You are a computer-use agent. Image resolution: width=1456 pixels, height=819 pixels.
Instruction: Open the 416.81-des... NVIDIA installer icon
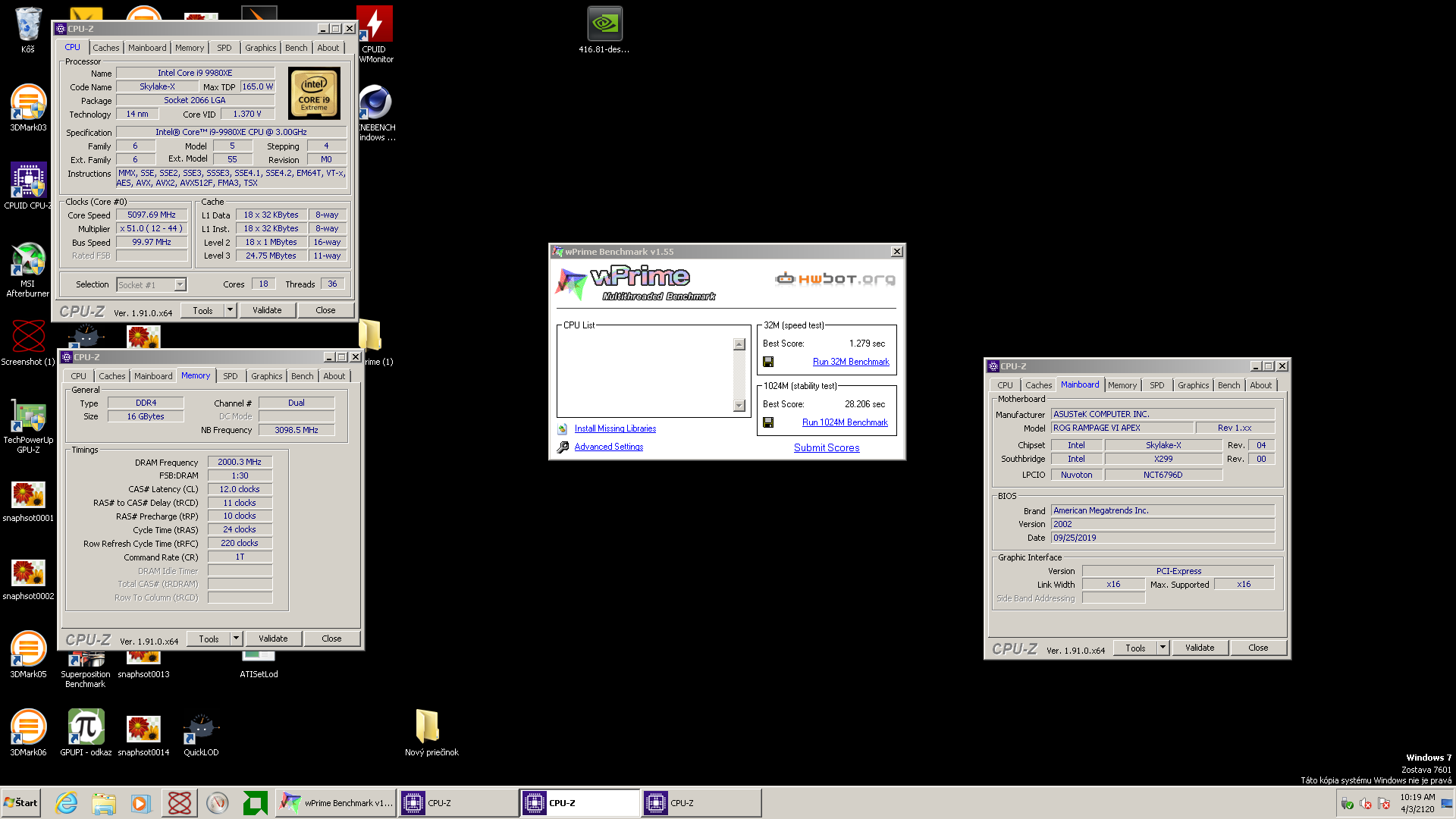(604, 30)
